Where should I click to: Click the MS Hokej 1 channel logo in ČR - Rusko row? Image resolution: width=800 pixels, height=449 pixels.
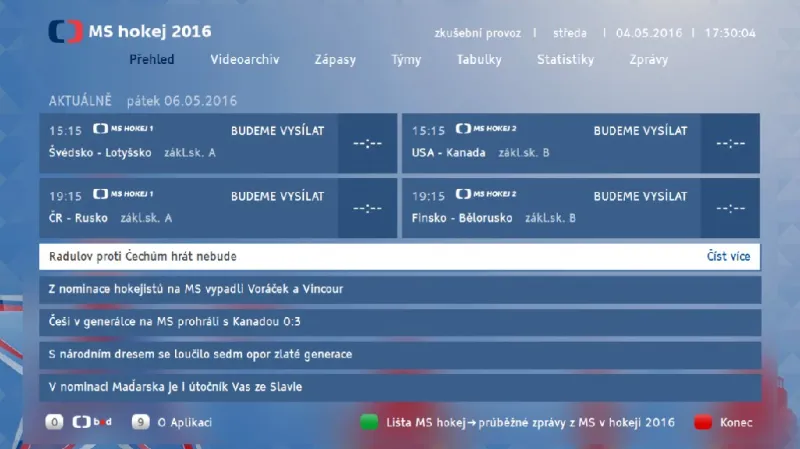[123, 194]
